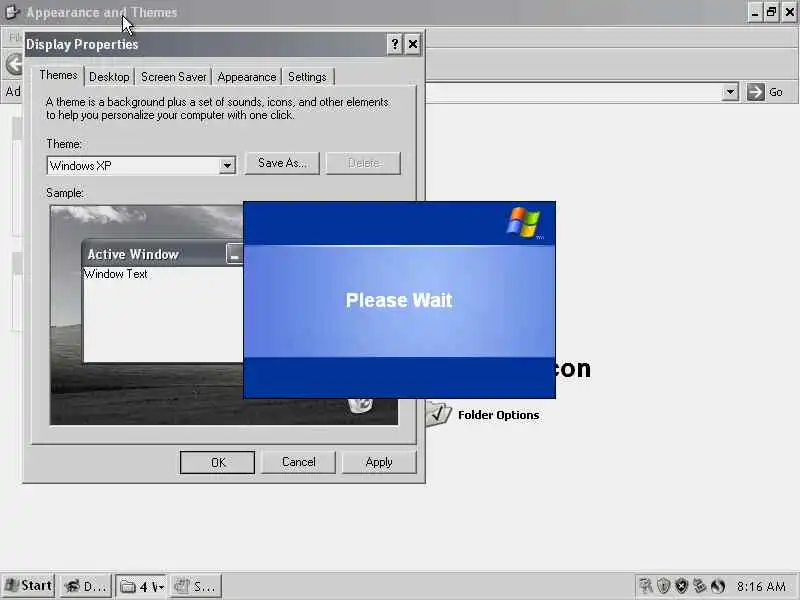Screen dimensions: 800x600
Task: Click the sample Active Window minimize button
Action: point(234,254)
